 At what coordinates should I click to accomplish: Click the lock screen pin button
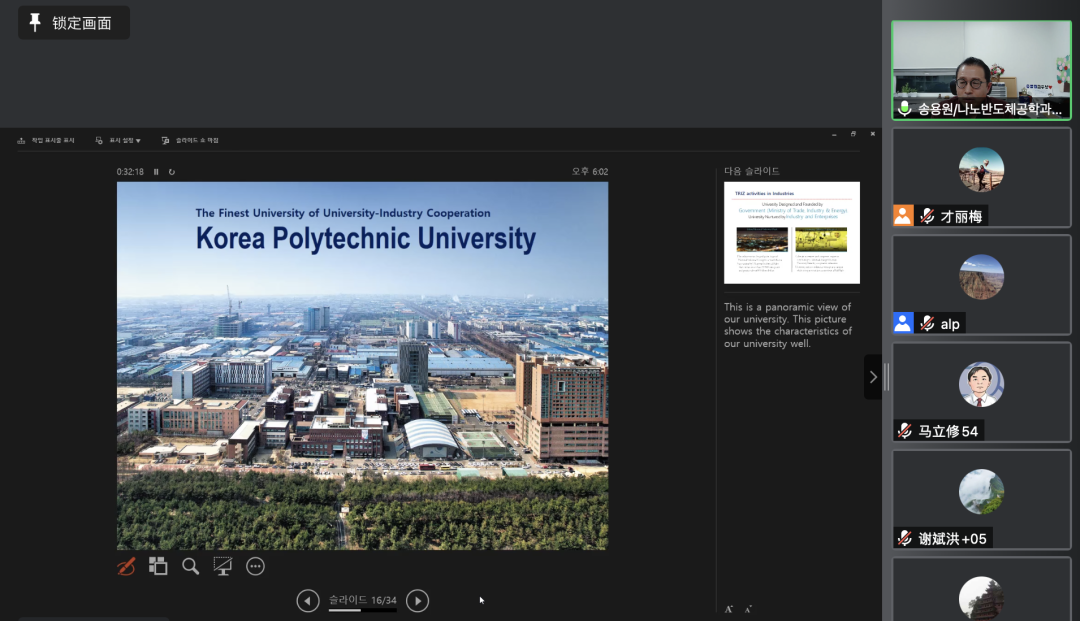point(73,23)
